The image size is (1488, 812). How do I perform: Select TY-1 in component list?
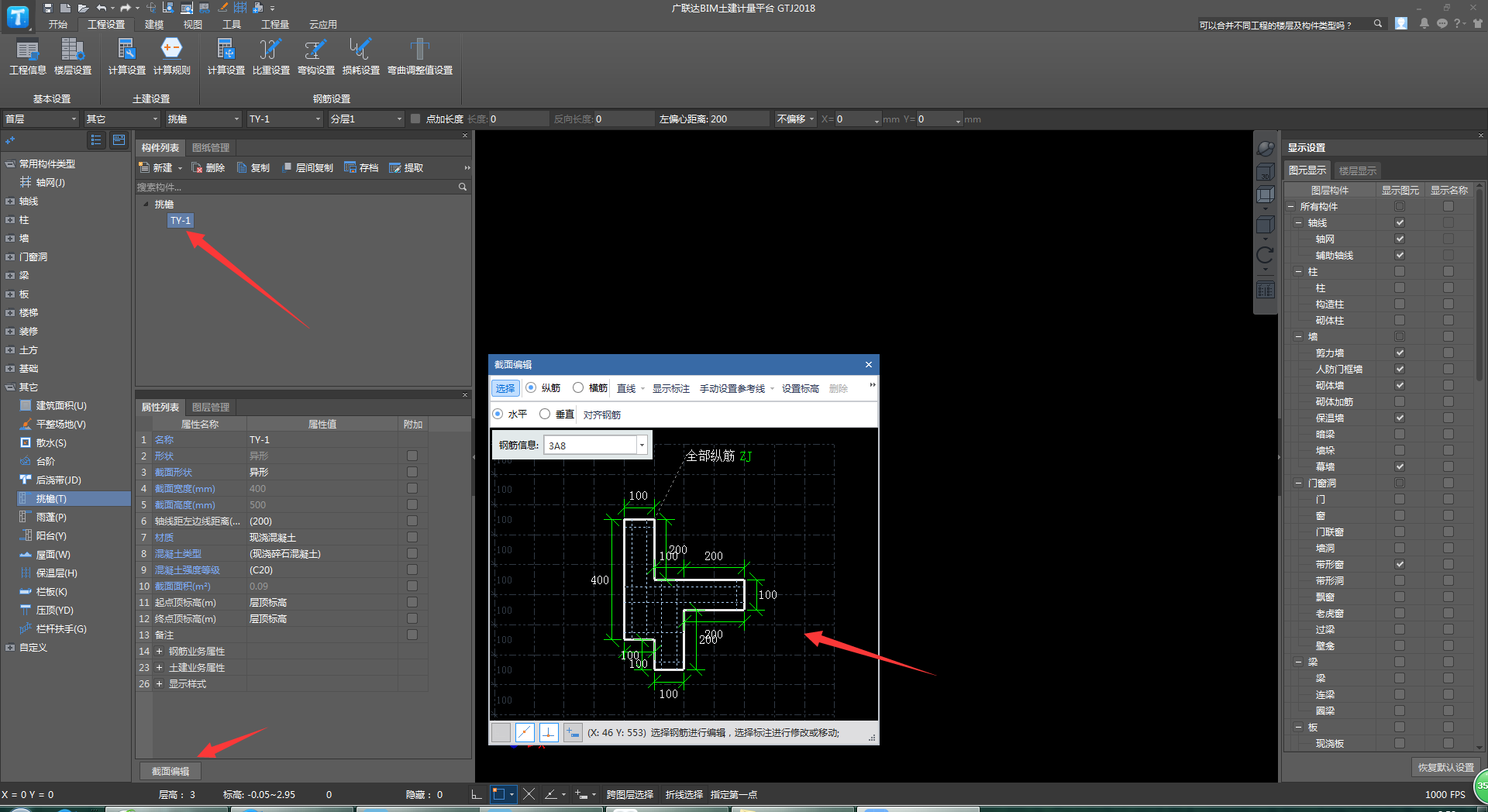pyautogui.click(x=181, y=220)
